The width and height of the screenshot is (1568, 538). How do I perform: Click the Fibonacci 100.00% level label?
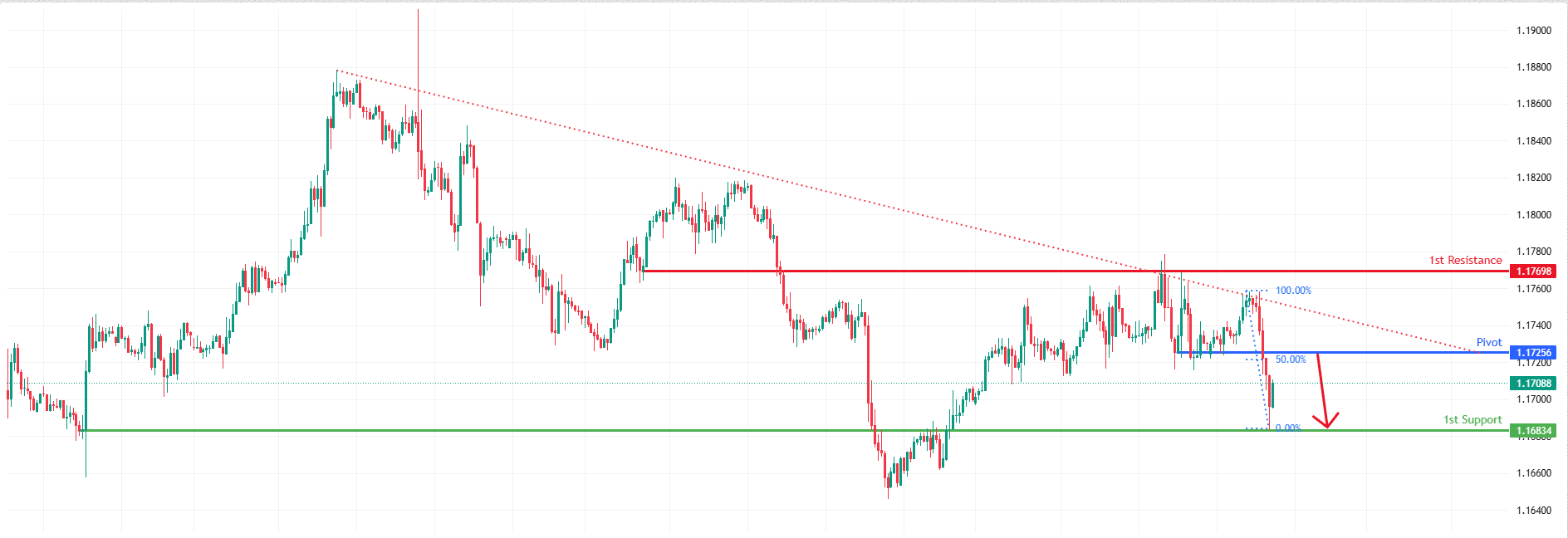(x=1293, y=291)
